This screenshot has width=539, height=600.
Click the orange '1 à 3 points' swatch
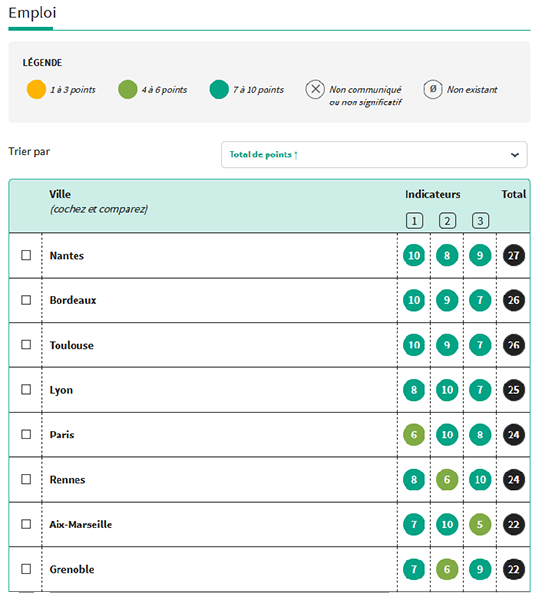coord(36,90)
